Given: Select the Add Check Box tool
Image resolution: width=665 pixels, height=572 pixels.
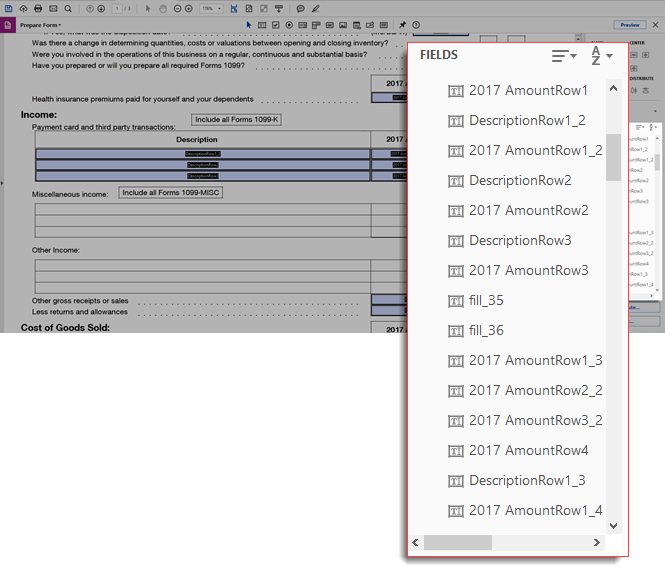Looking at the screenshot, I should tap(276, 25).
